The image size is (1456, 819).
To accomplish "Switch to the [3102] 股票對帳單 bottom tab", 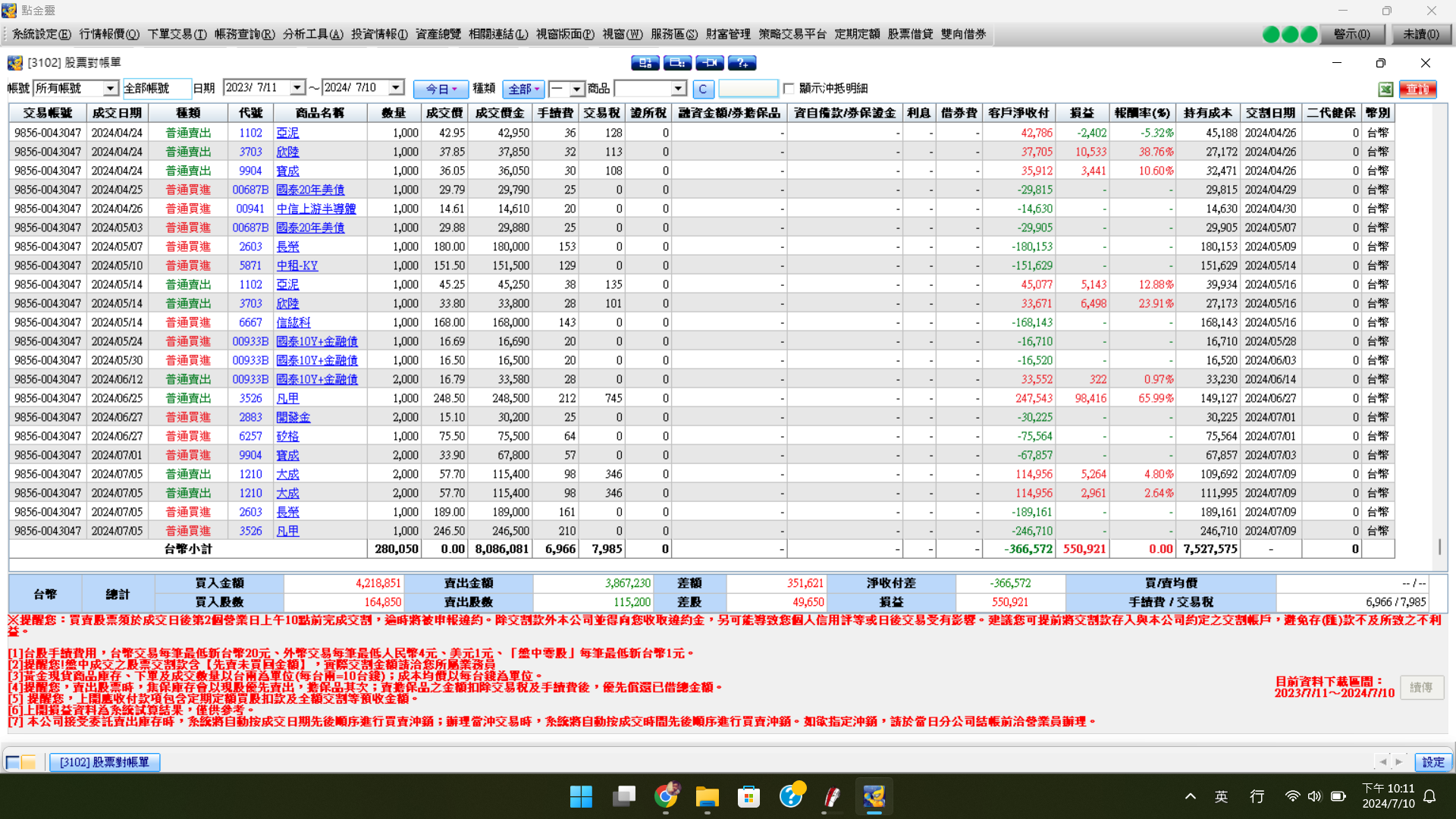I will (x=105, y=762).
